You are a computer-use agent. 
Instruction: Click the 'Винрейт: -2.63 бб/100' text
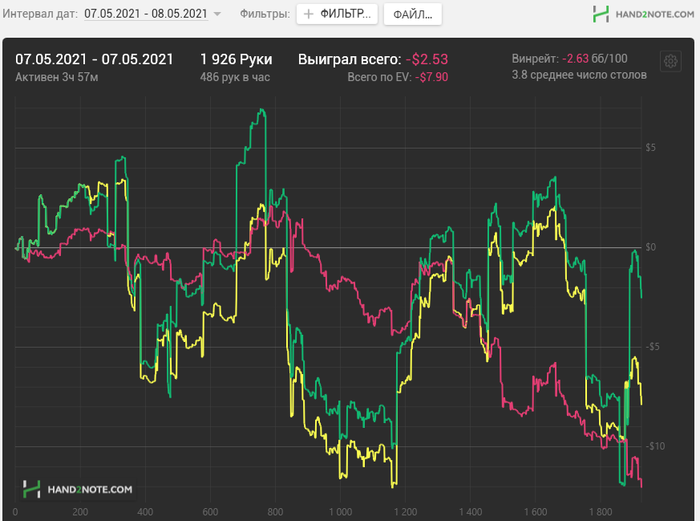click(x=570, y=58)
